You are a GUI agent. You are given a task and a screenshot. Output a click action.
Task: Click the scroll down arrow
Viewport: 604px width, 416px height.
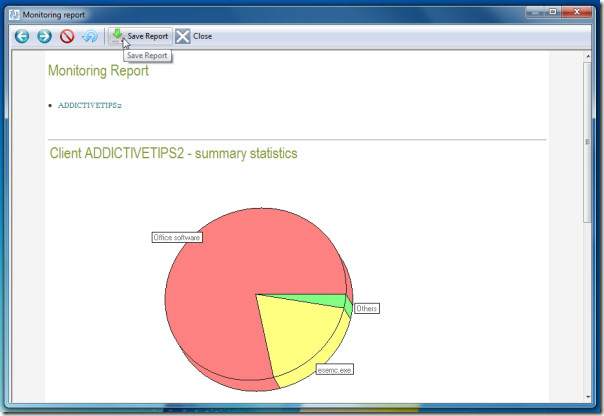click(588, 397)
